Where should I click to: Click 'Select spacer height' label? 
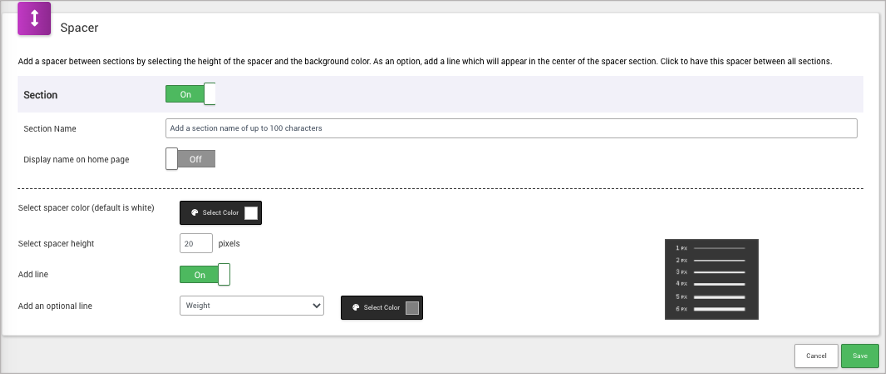(56, 244)
